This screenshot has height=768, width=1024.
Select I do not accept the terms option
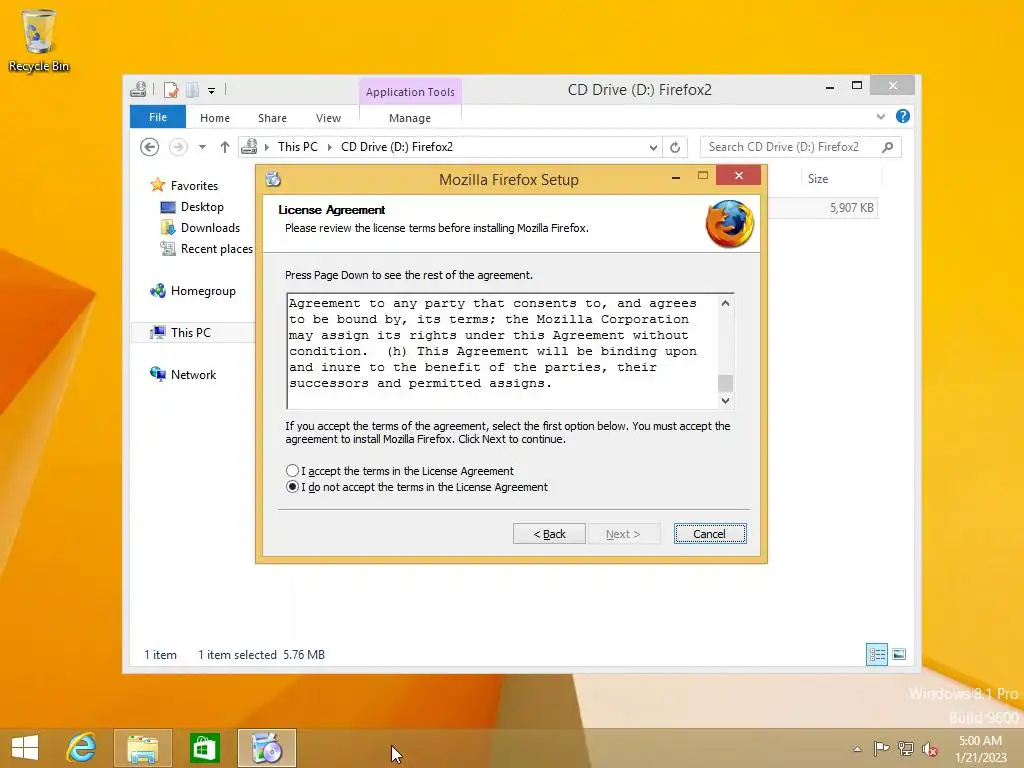point(292,487)
